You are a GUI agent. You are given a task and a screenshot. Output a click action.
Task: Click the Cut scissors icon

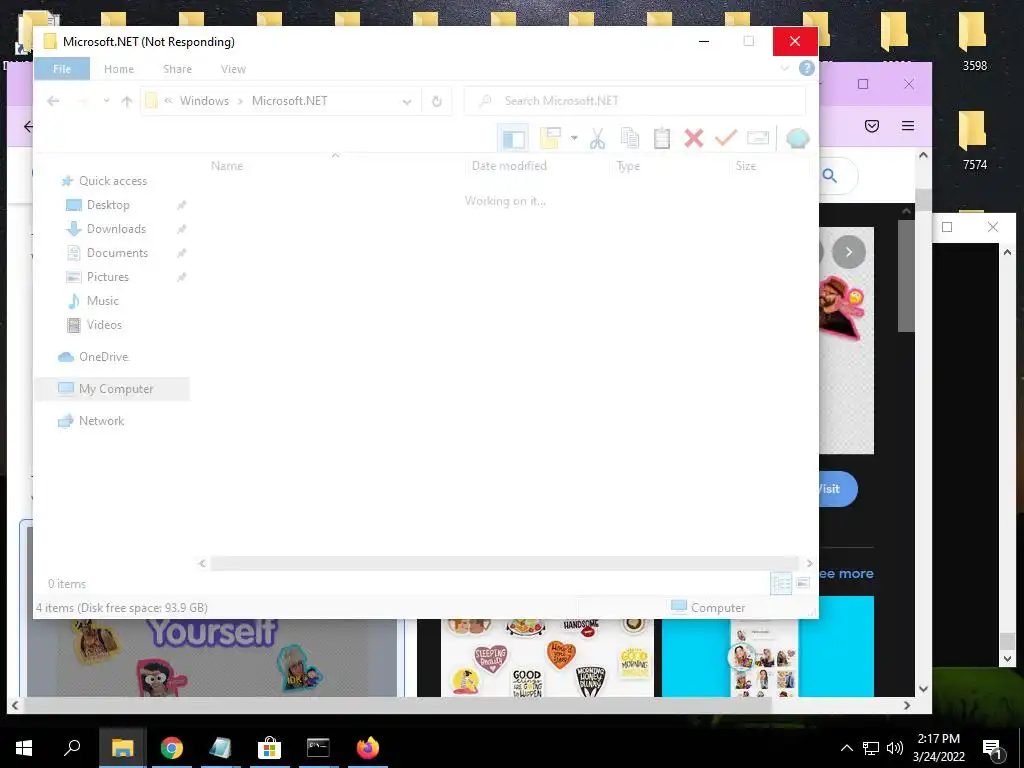(x=597, y=138)
